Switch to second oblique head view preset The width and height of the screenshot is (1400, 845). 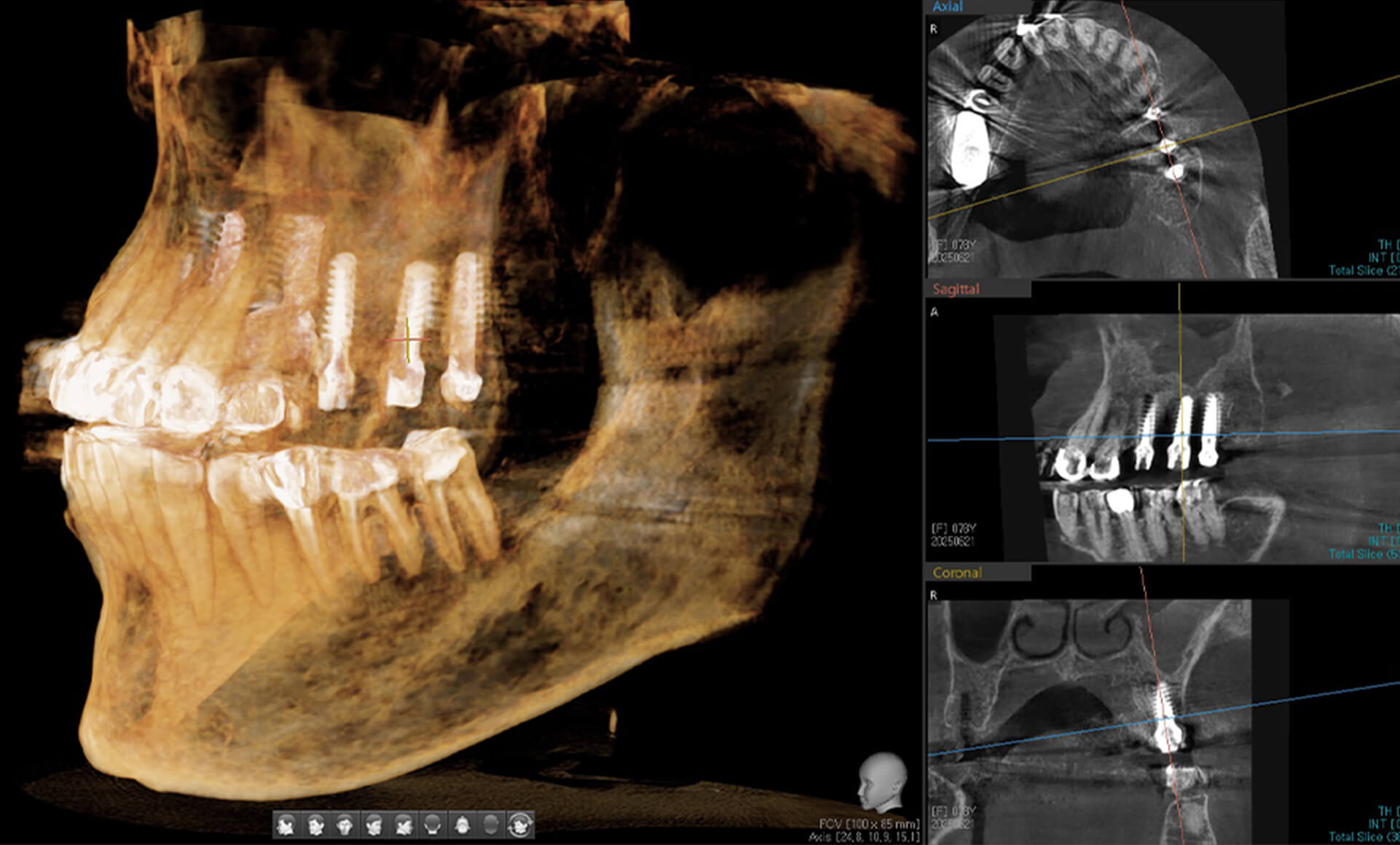click(315, 825)
